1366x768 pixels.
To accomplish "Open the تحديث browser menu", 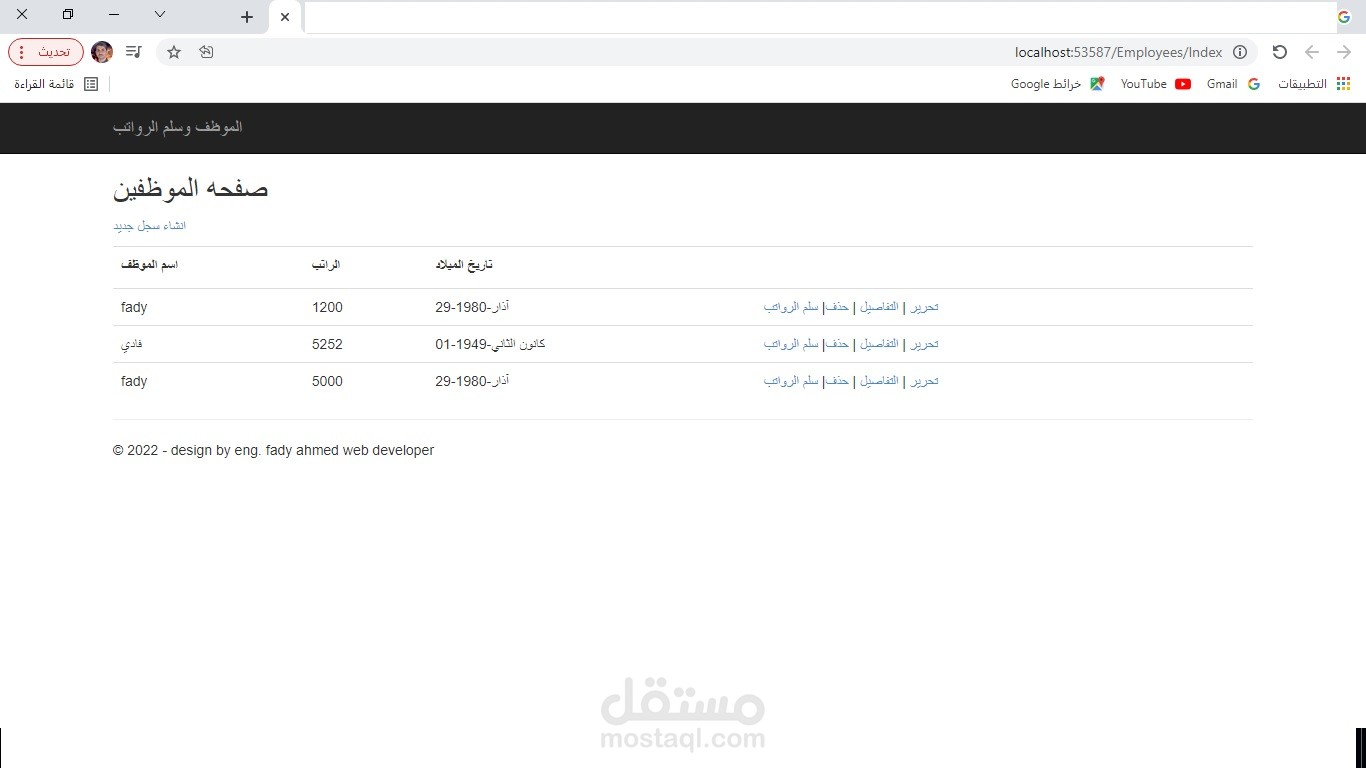I will pyautogui.click(x=45, y=52).
